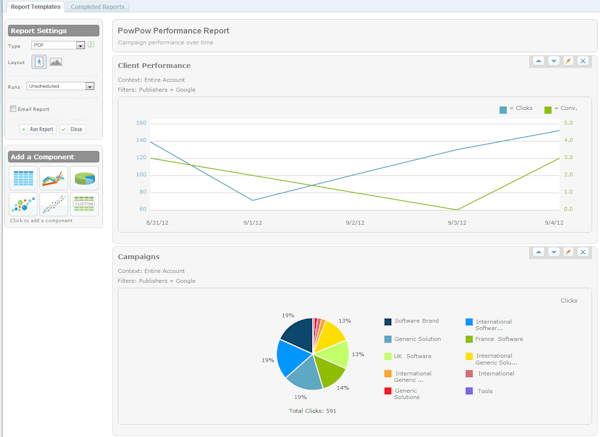Open the help icon beside Type
The height and width of the screenshot is (437, 600).
pos(91,45)
